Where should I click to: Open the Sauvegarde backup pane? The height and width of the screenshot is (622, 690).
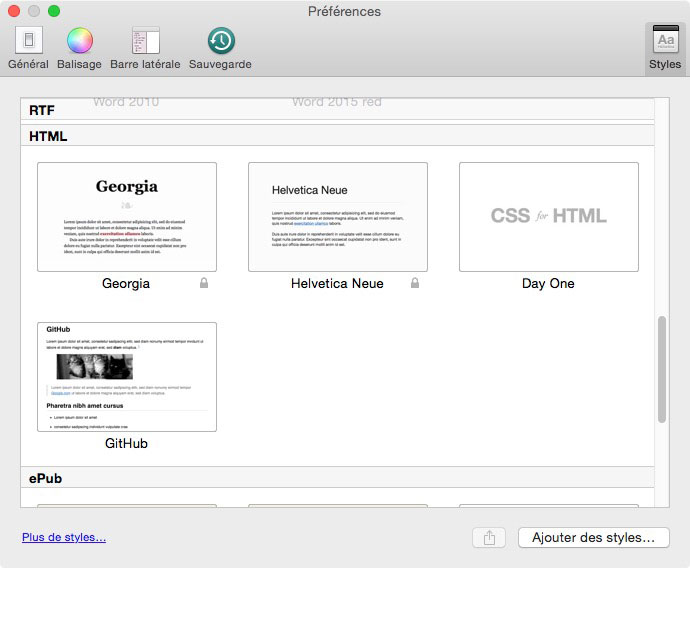pos(220,48)
